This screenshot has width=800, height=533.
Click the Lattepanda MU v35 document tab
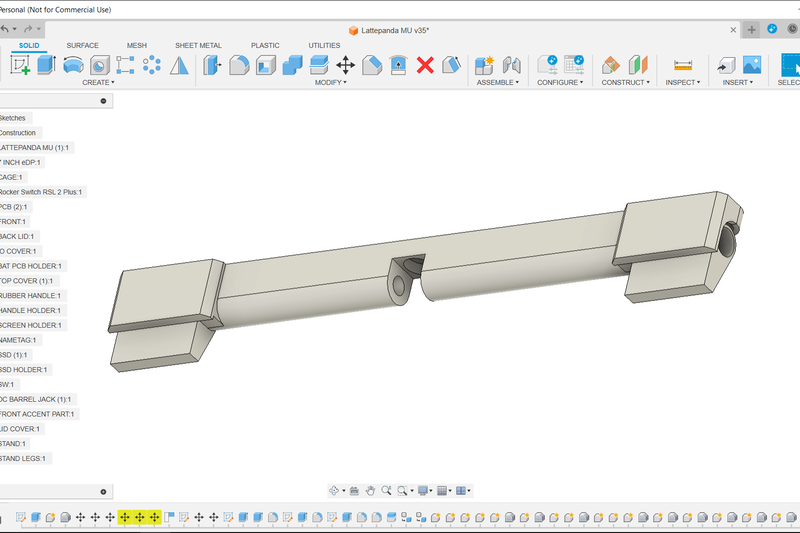click(x=390, y=31)
